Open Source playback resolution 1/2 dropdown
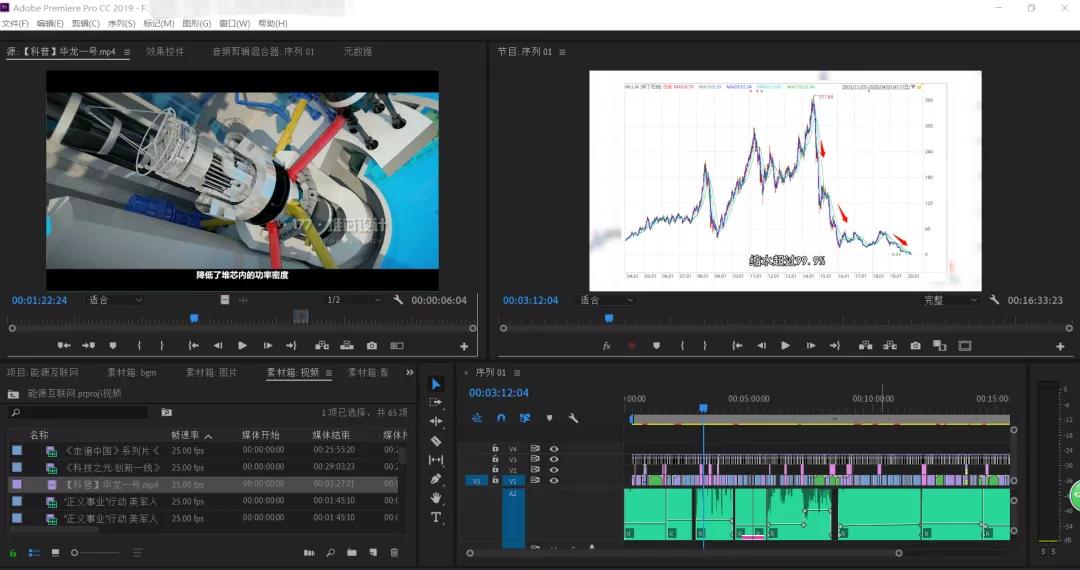The width and height of the screenshot is (1080, 570). pyautogui.click(x=354, y=300)
